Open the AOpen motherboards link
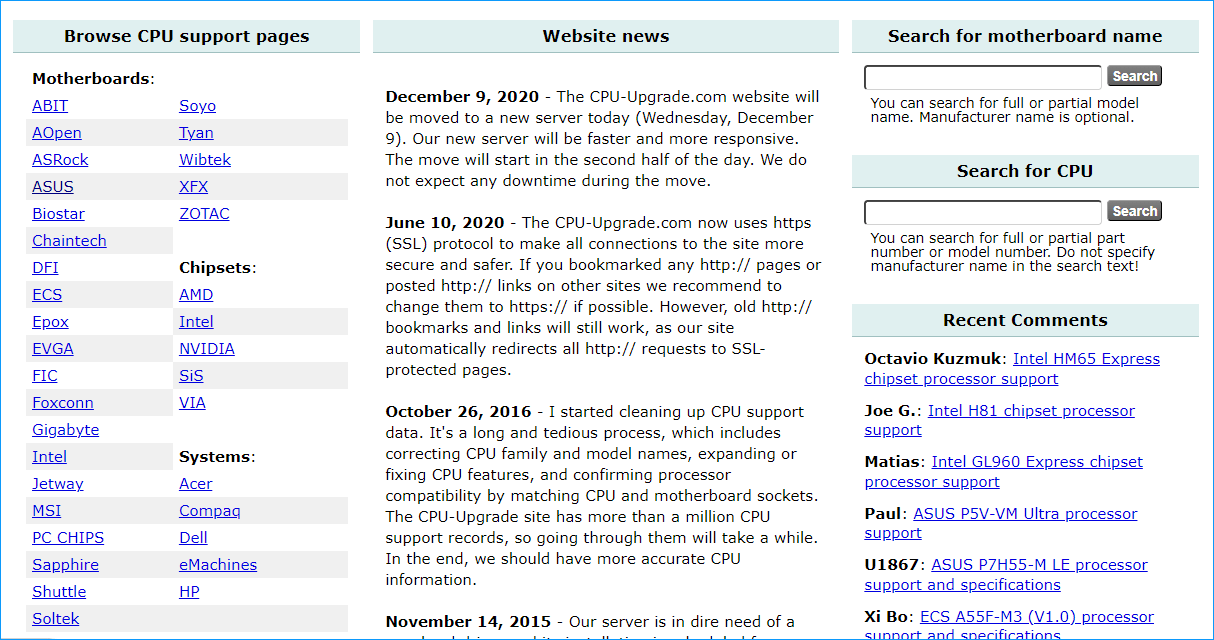Image resolution: width=1214 pixels, height=640 pixels. tap(57, 133)
